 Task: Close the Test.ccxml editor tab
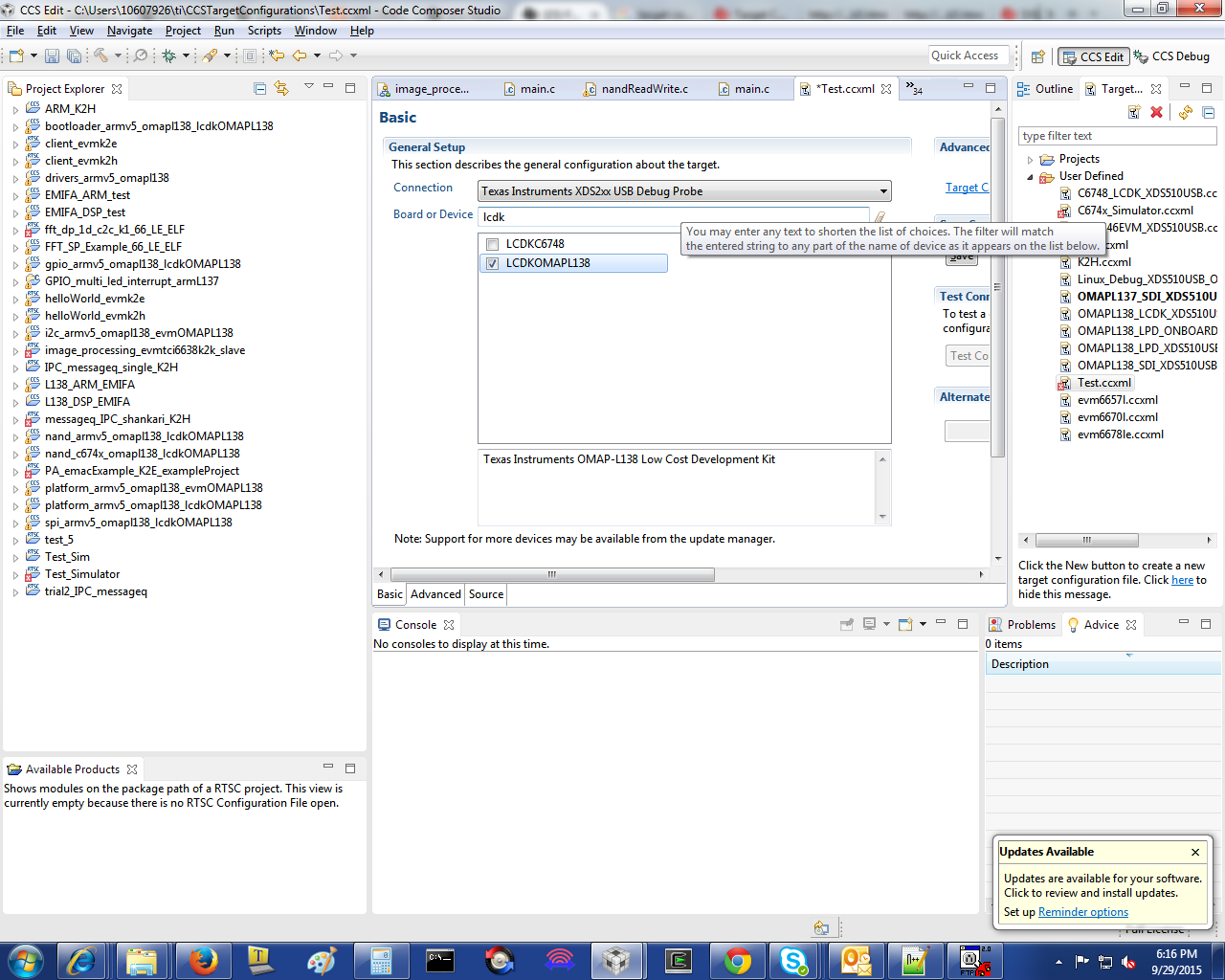point(886,89)
